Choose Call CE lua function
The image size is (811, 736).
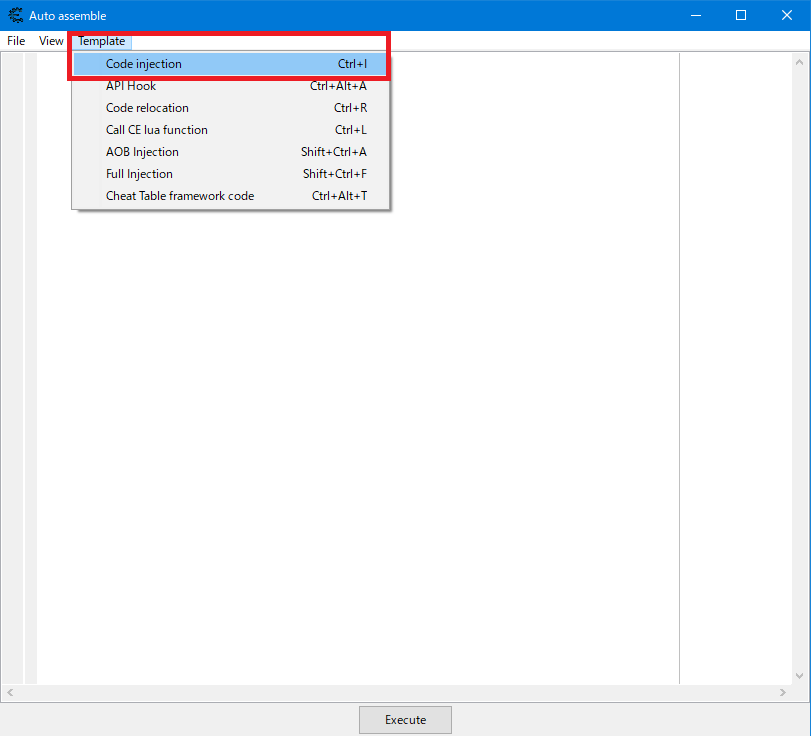(x=230, y=130)
